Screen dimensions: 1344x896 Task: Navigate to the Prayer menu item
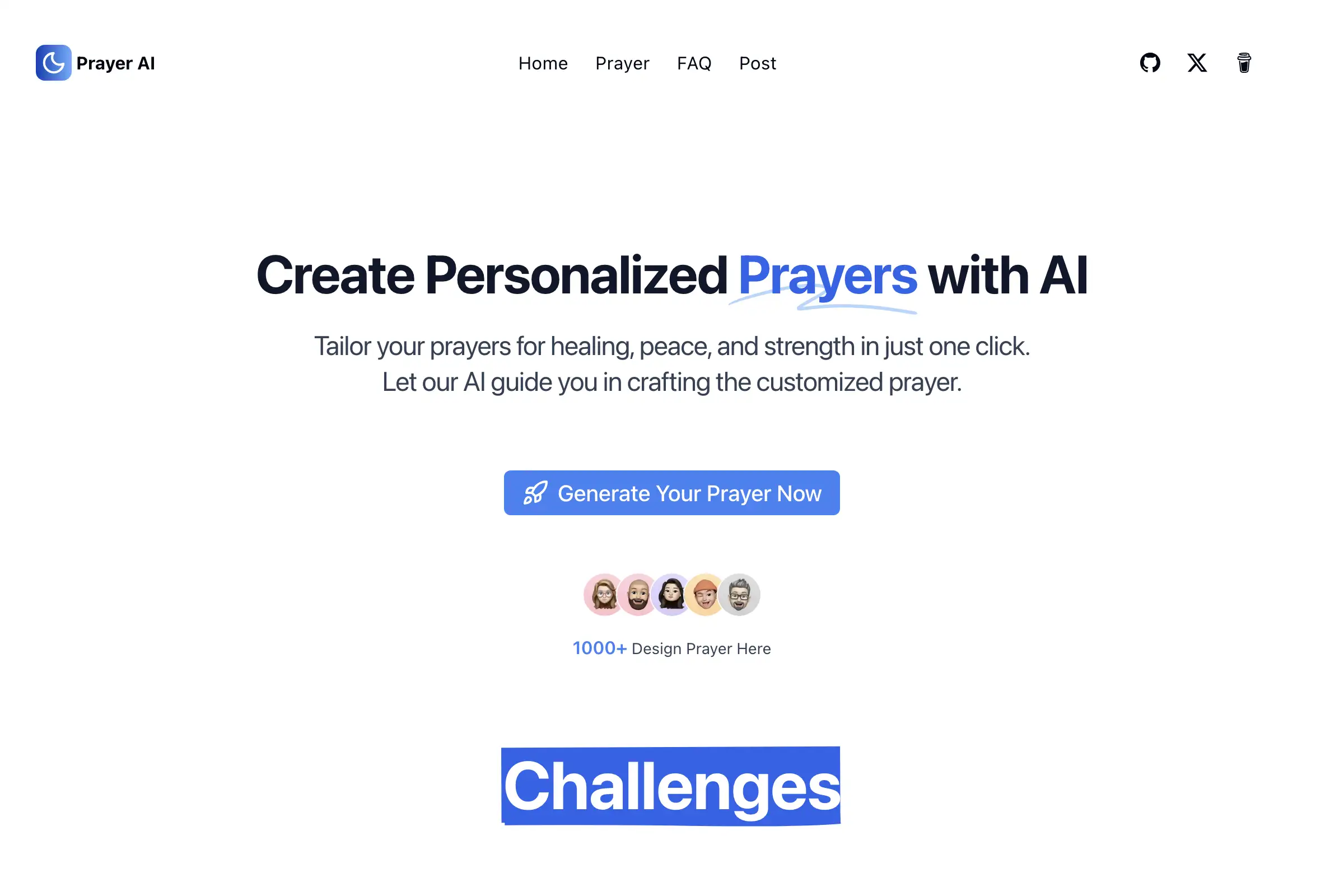pyautogui.click(x=622, y=63)
